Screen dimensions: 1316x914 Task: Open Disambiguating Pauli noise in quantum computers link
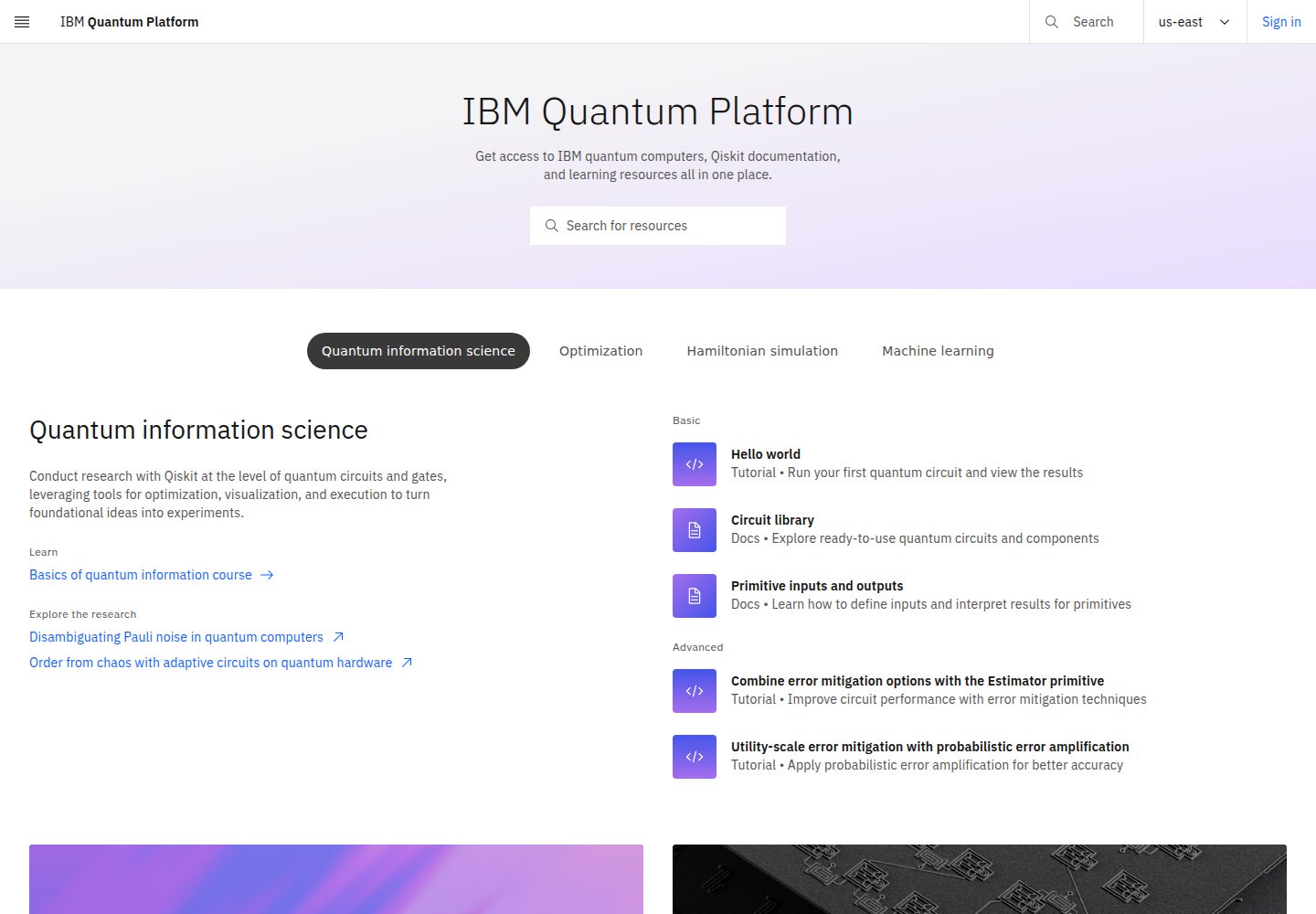pyautogui.click(x=176, y=637)
